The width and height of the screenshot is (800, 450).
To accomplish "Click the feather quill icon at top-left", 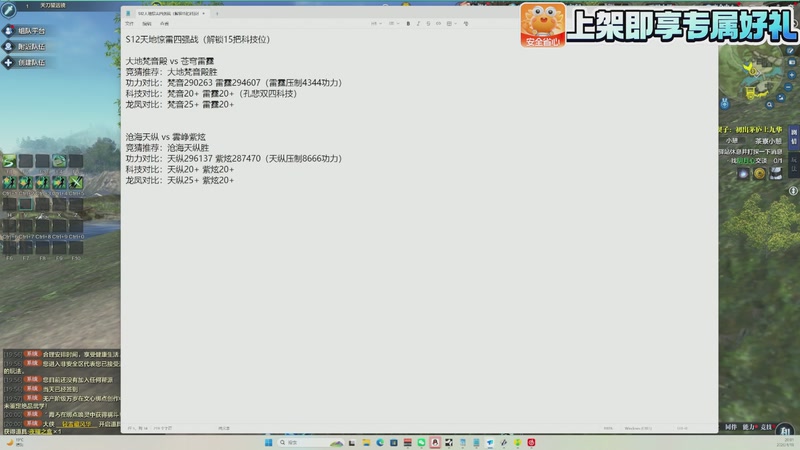I will click(8, 9).
